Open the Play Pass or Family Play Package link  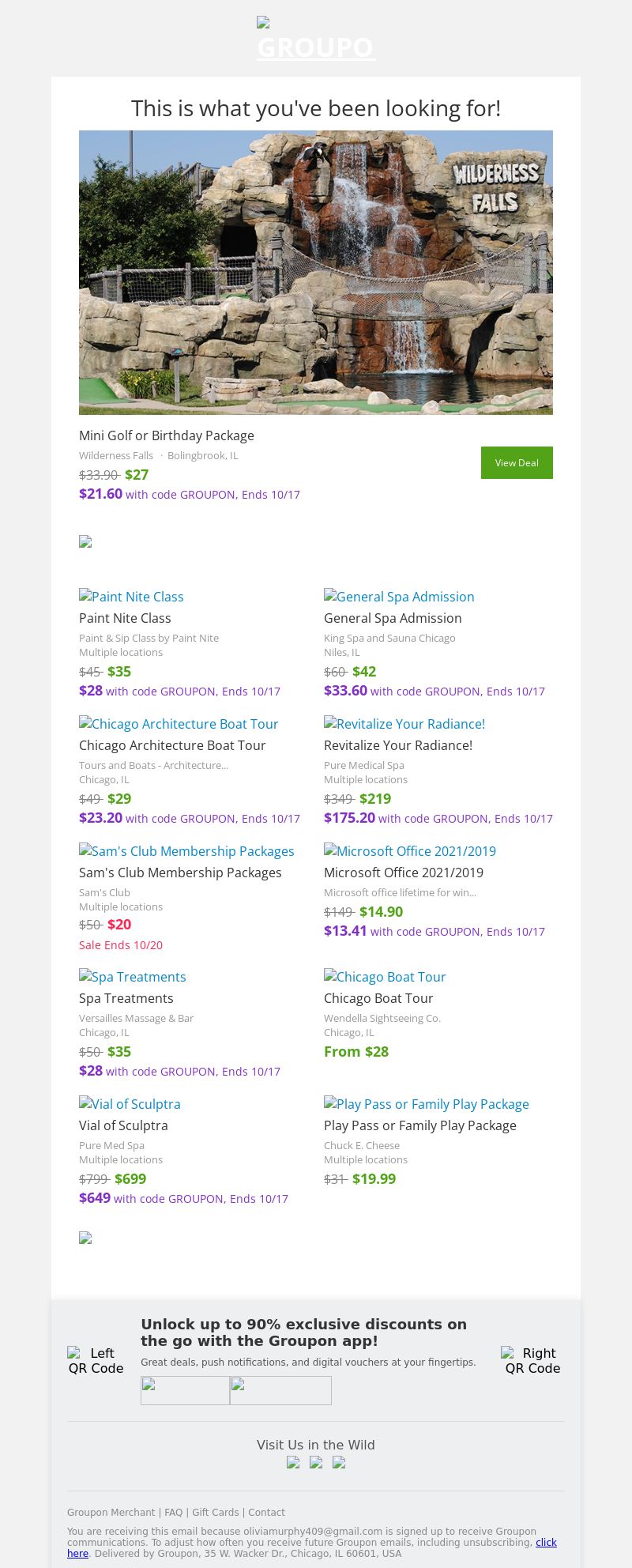tap(427, 1104)
